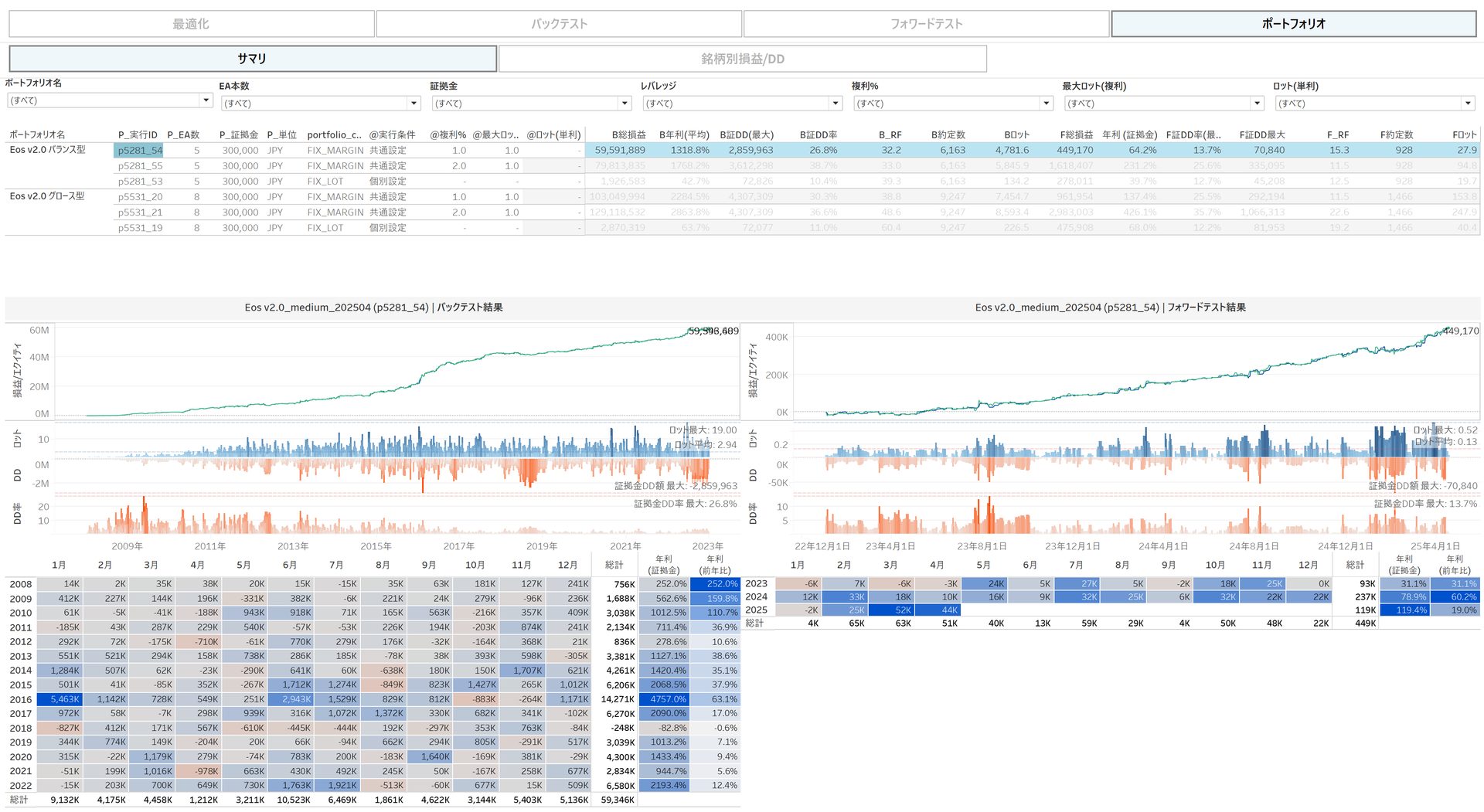Click the p5281_55 execution ID cell
The height and width of the screenshot is (812, 1484).
pos(140,166)
